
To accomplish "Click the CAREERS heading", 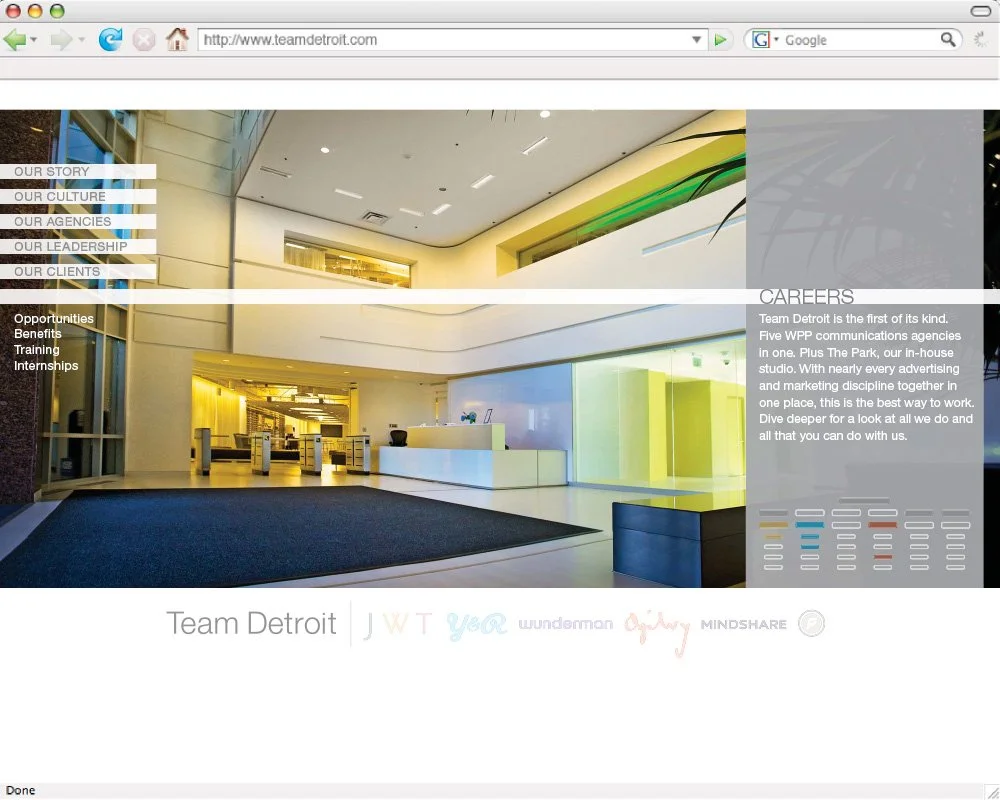I will [806, 297].
